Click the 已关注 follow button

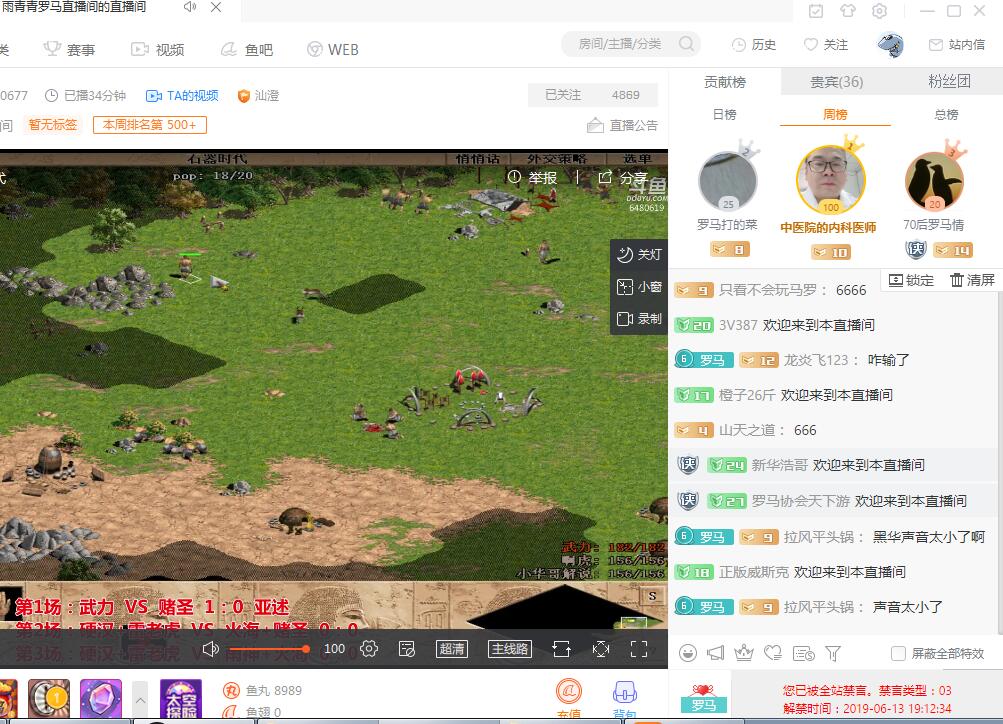pyautogui.click(x=562, y=95)
